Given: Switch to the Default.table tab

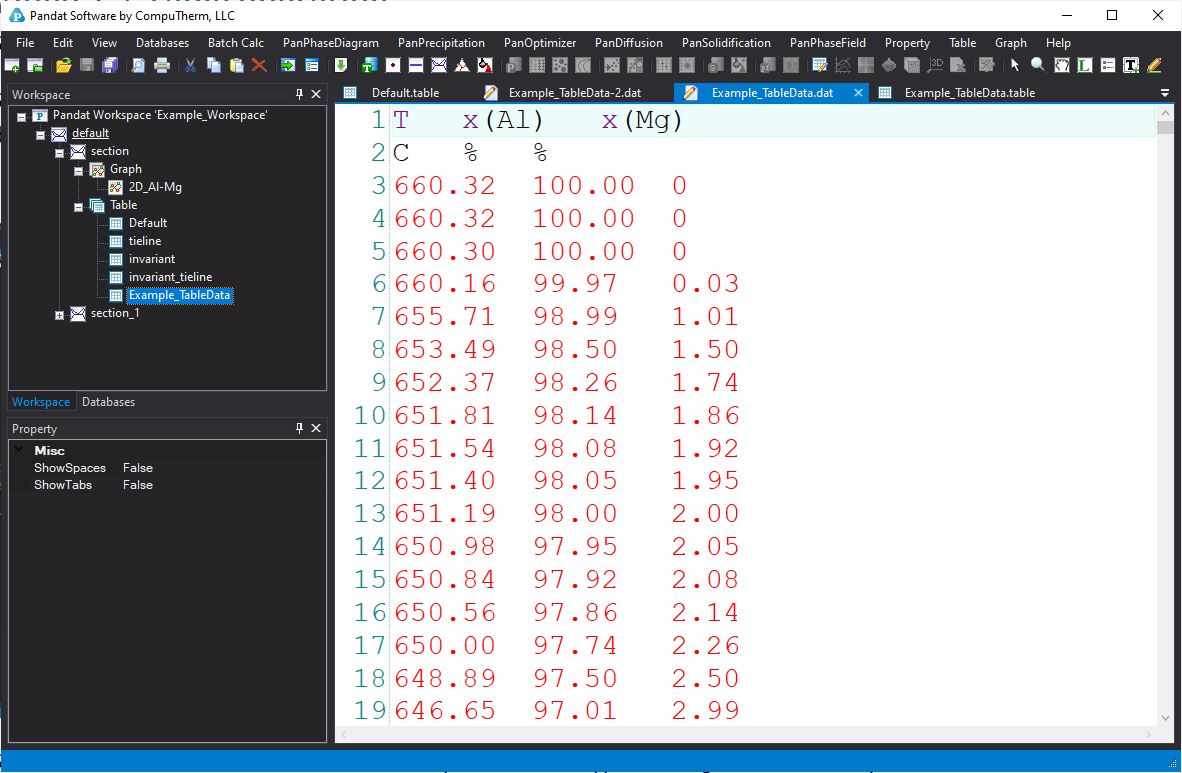Looking at the screenshot, I should (404, 93).
